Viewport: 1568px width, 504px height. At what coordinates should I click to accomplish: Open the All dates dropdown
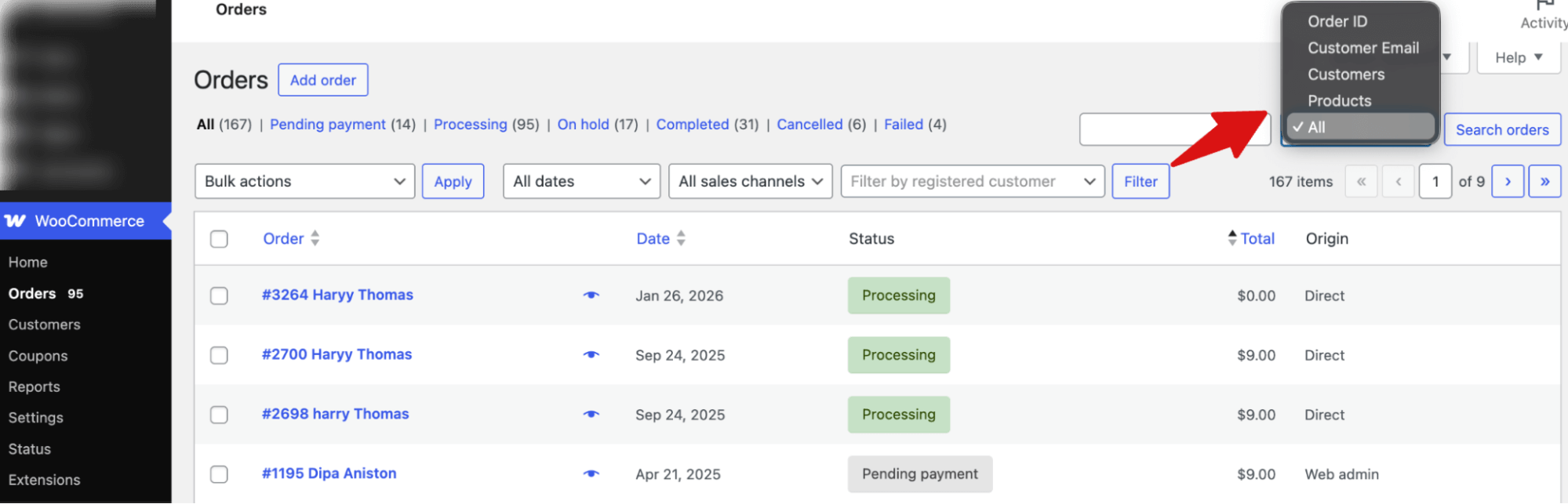581,181
